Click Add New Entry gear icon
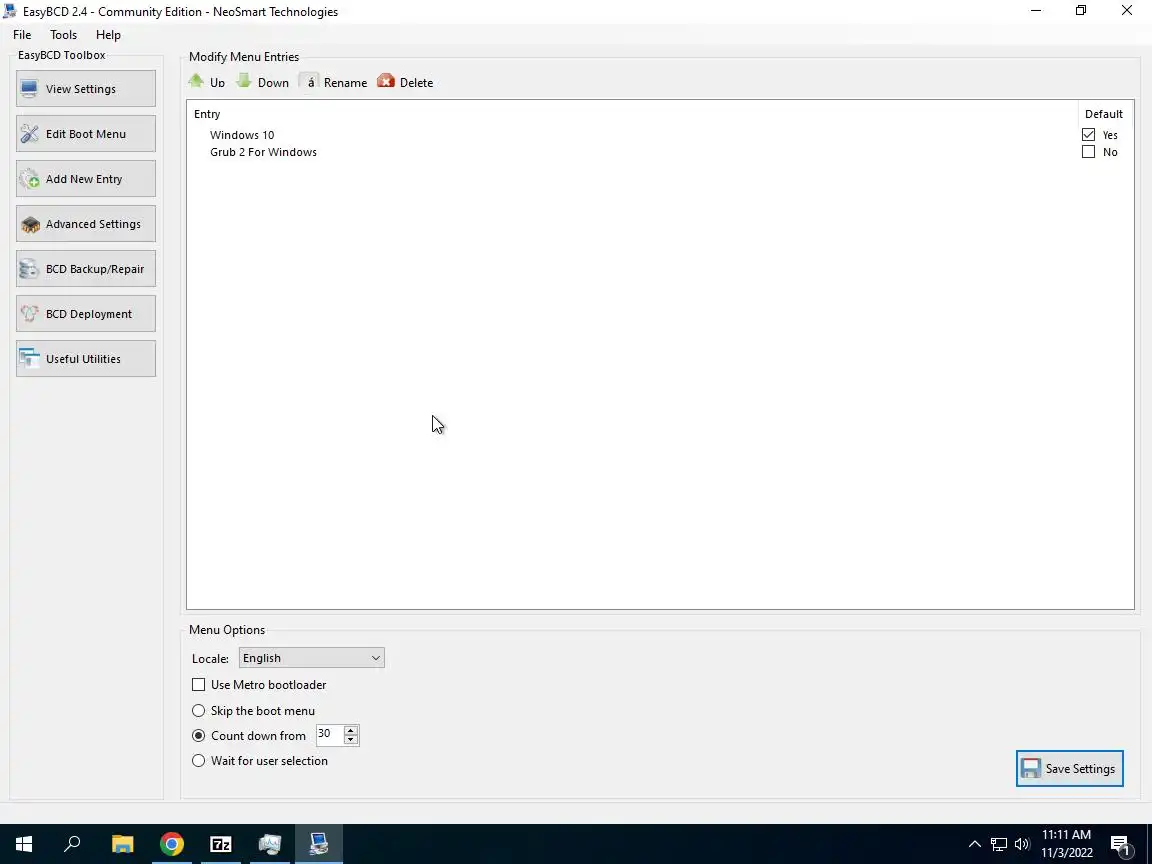Screen dimensions: 1152x864 pyautogui.click(x=29, y=179)
